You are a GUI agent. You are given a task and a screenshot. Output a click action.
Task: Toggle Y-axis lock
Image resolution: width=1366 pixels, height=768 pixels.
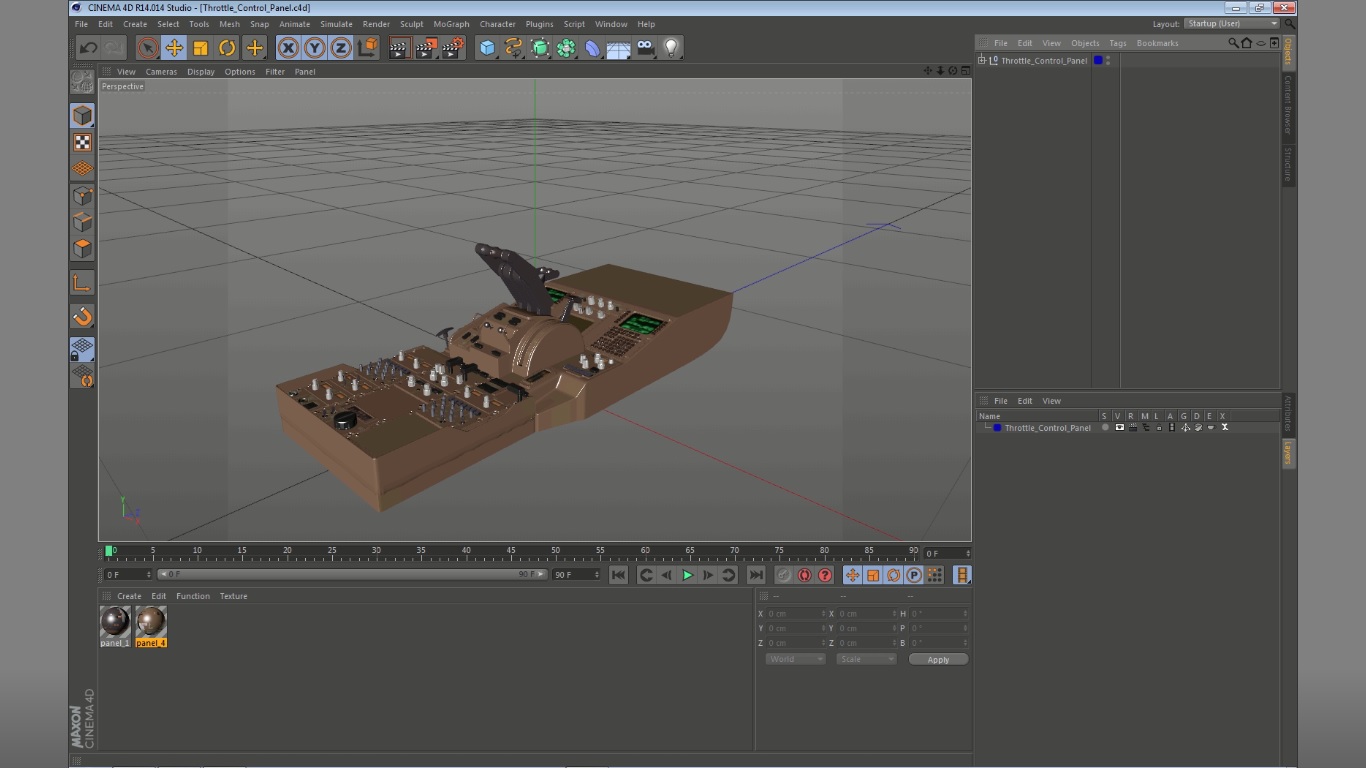(315, 47)
